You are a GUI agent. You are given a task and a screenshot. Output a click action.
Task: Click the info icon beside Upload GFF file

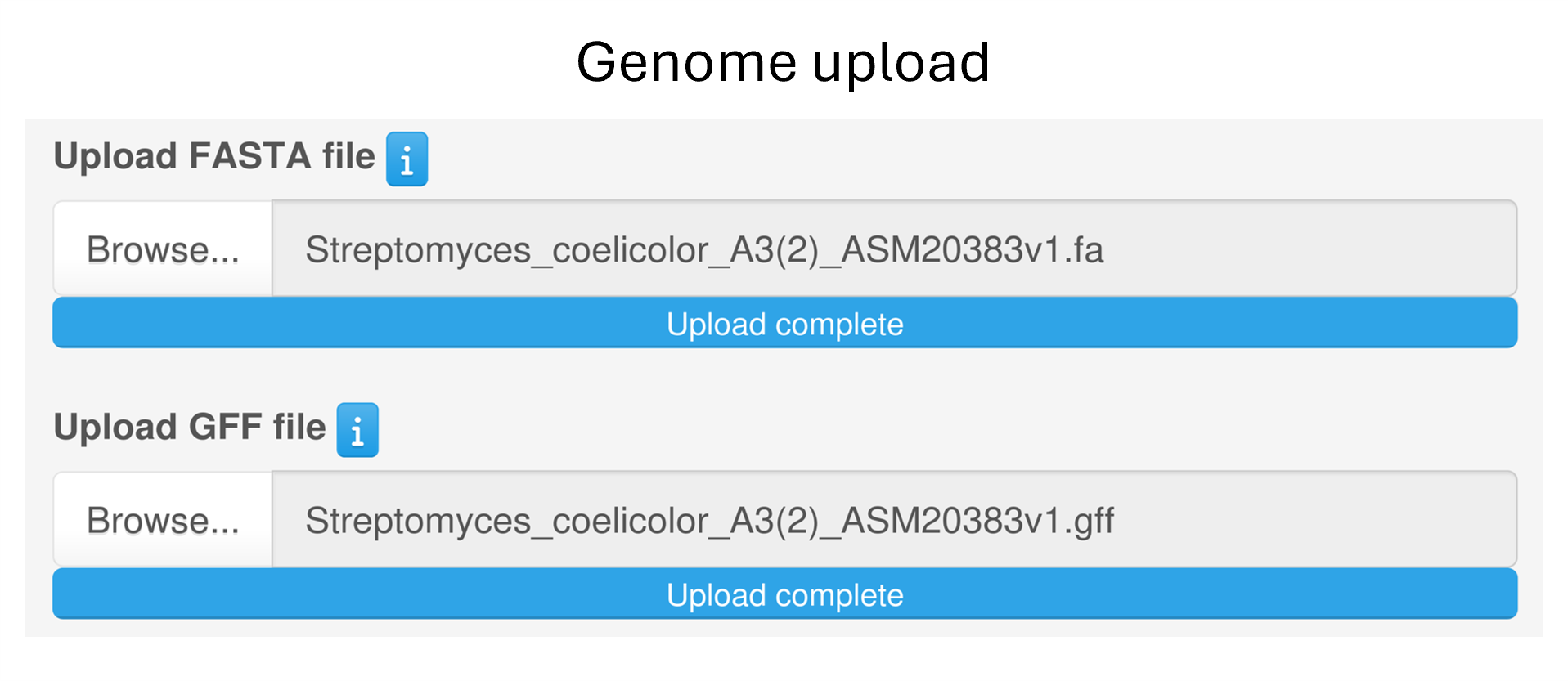click(x=357, y=430)
